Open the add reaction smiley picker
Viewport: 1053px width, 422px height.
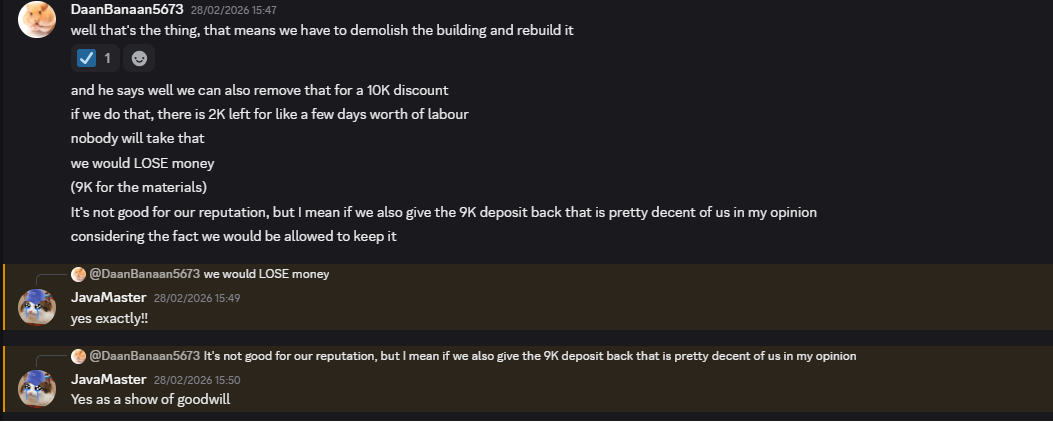point(139,58)
